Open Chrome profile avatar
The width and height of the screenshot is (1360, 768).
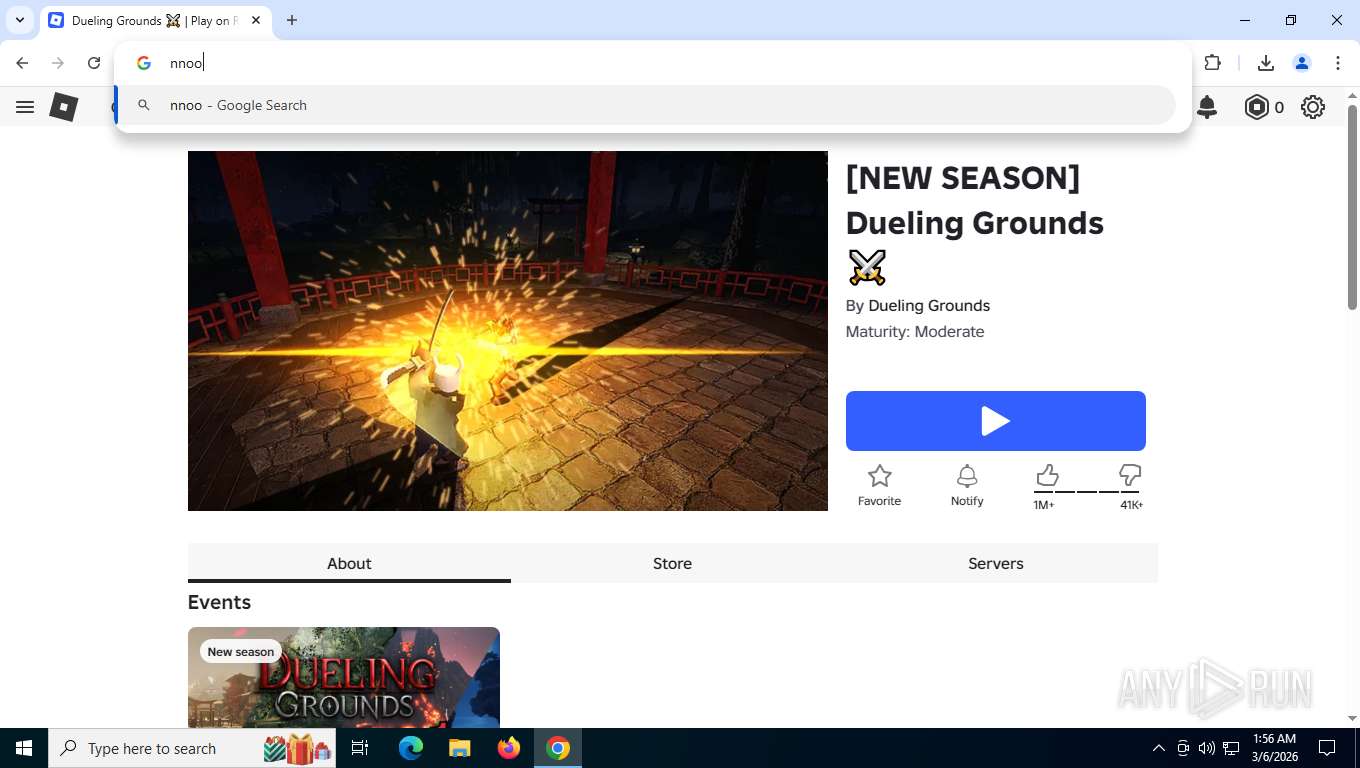pyautogui.click(x=1302, y=63)
